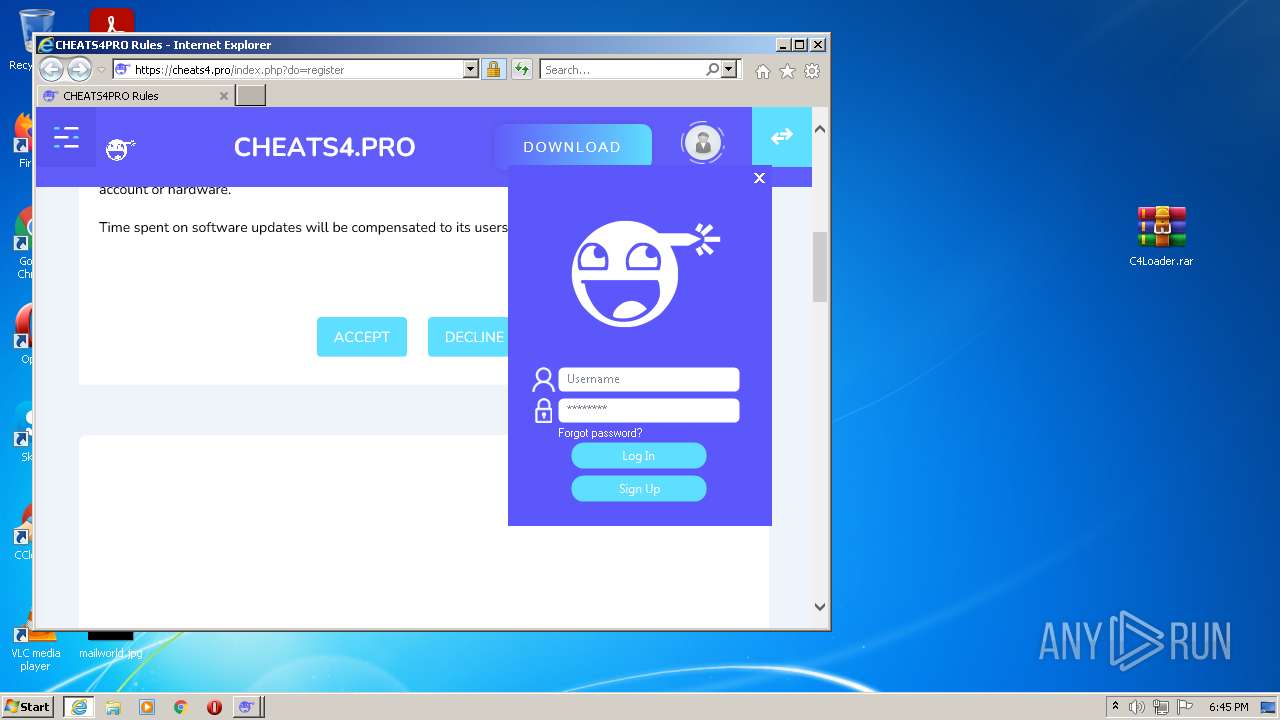Select the C4Loader.rar desktop file
Image resolution: width=1280 pixels, height=720 pixels.
point(1161,237)
